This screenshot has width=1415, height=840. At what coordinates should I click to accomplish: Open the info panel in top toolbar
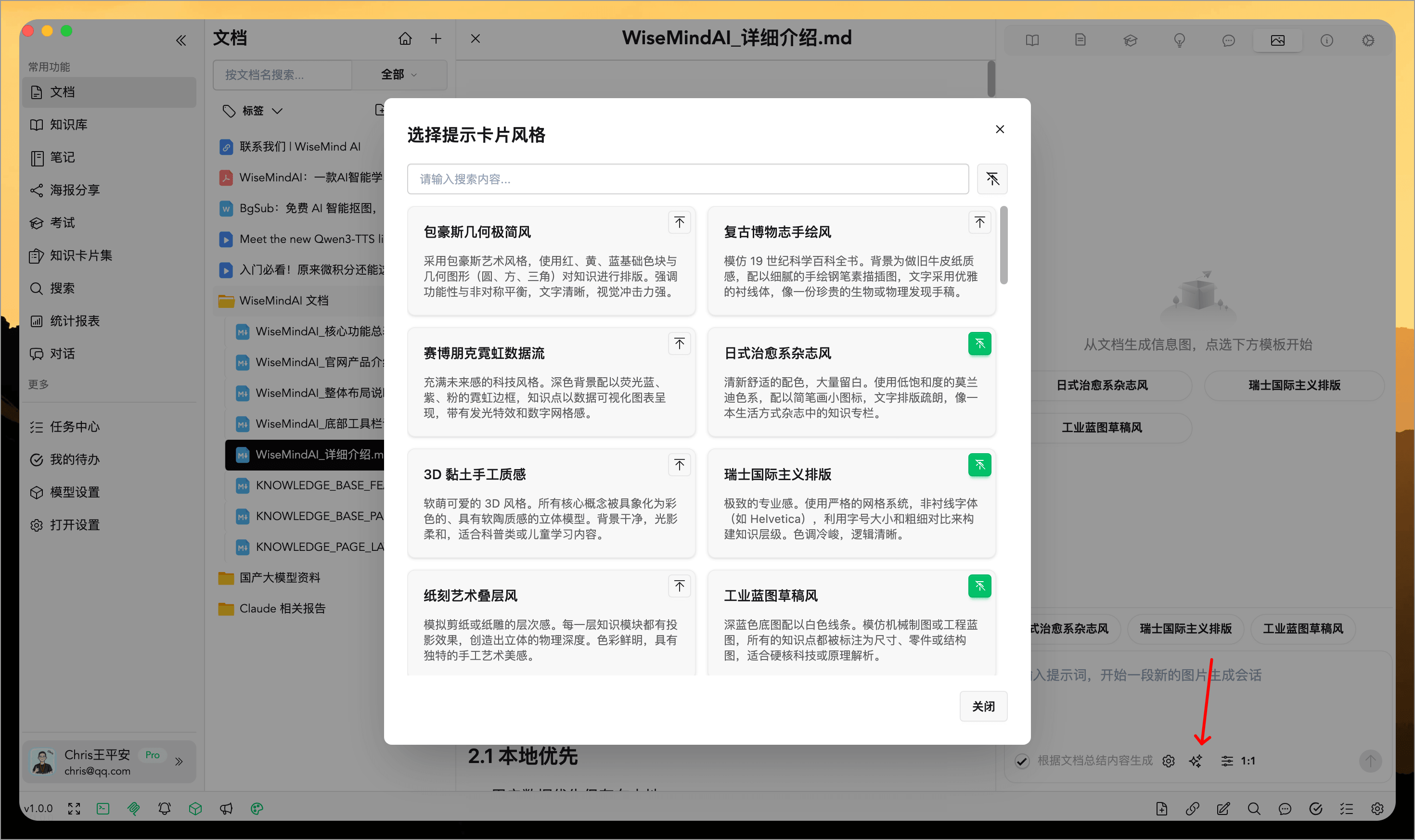click(1327, 40)
